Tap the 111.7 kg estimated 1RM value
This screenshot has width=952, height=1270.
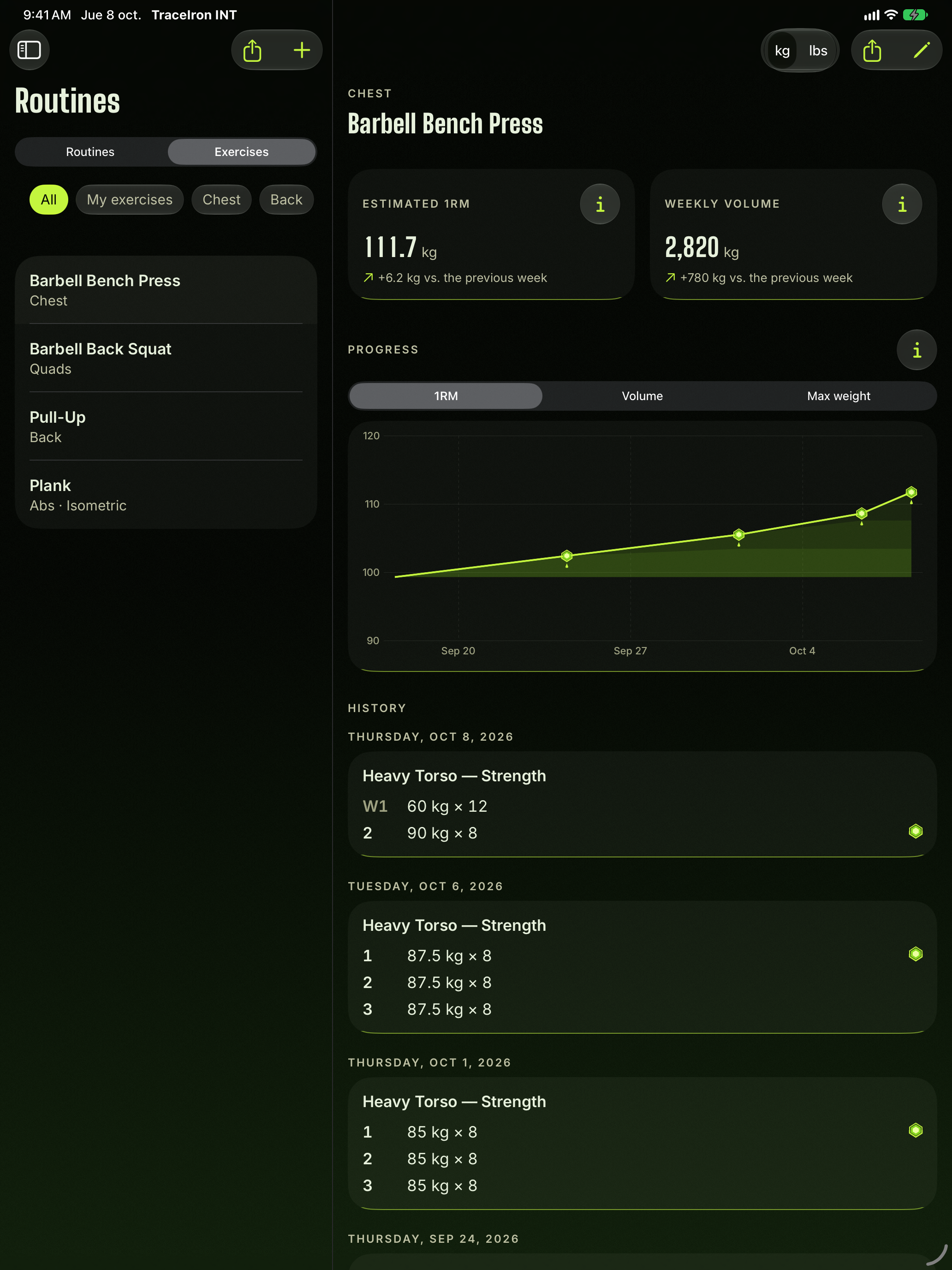[x=400, y=248]
